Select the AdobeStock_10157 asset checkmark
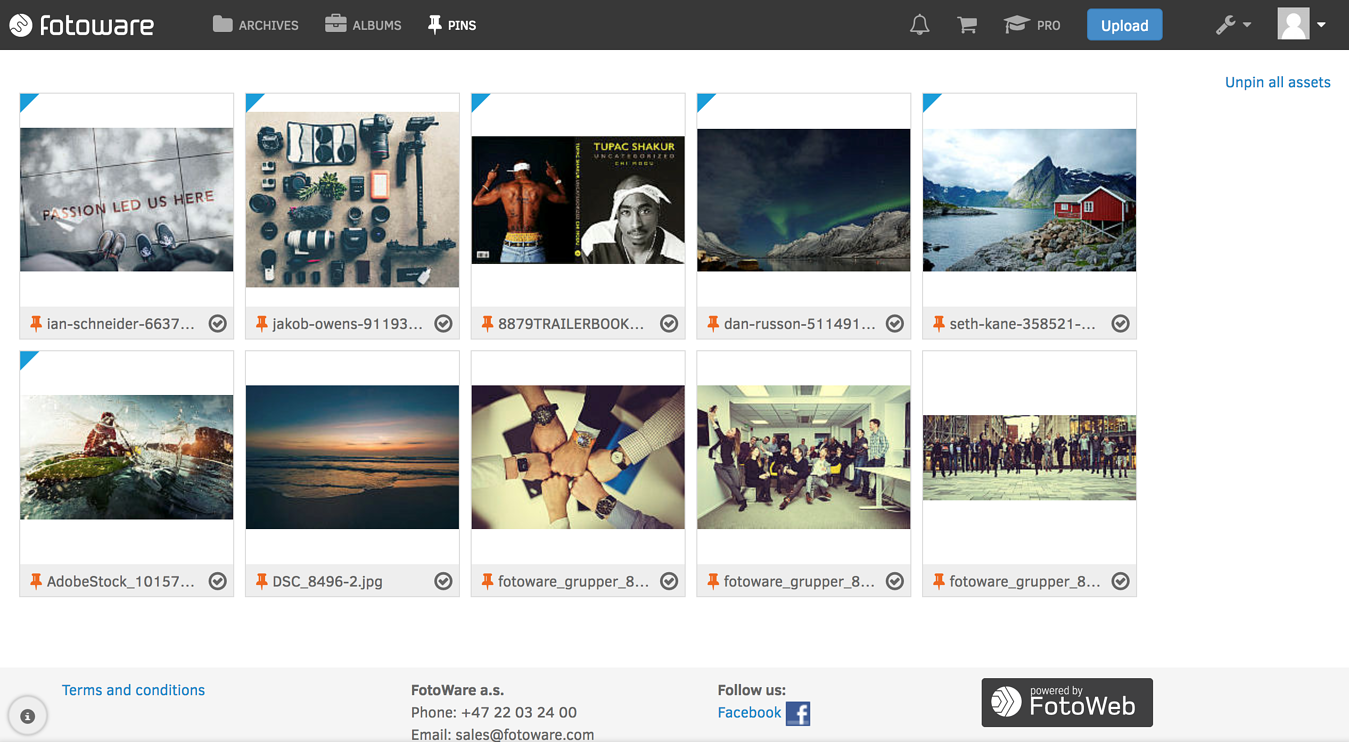Screen dimensions: 1349x742 tap(217, 581)
